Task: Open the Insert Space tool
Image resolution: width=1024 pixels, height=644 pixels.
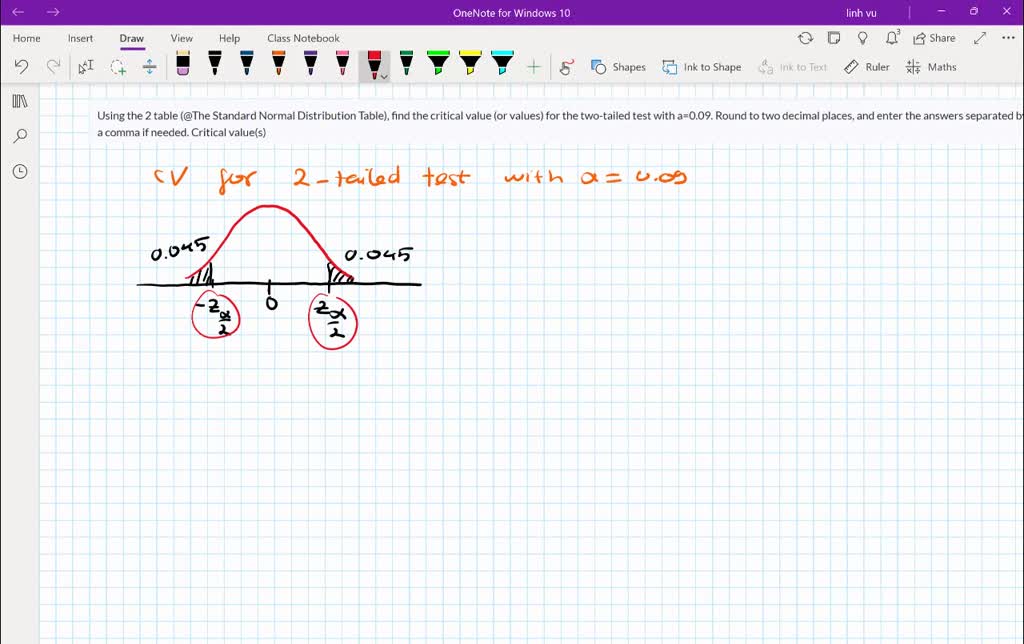Action: pyautogui.click(x=149, y=66)
